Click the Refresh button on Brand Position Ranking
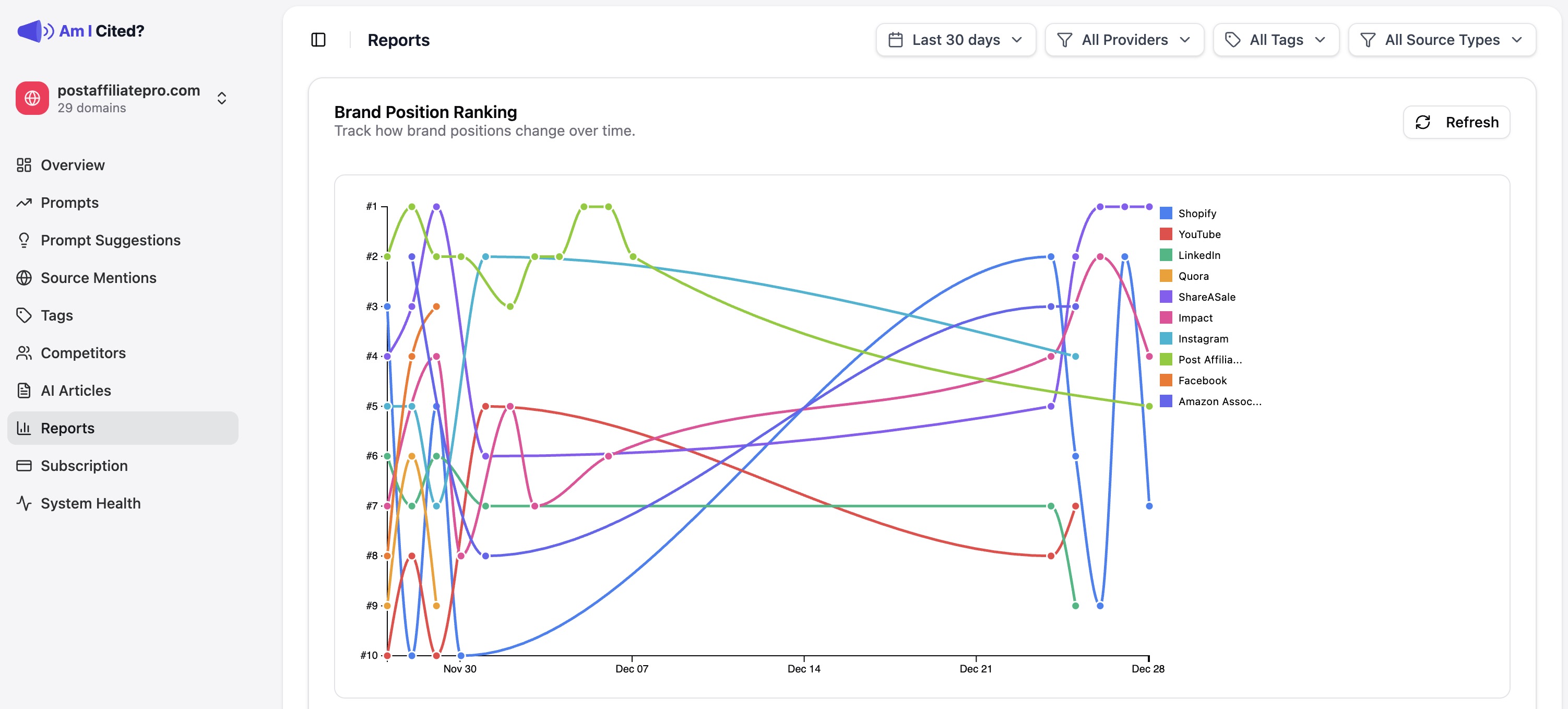 coord(1456,122)
